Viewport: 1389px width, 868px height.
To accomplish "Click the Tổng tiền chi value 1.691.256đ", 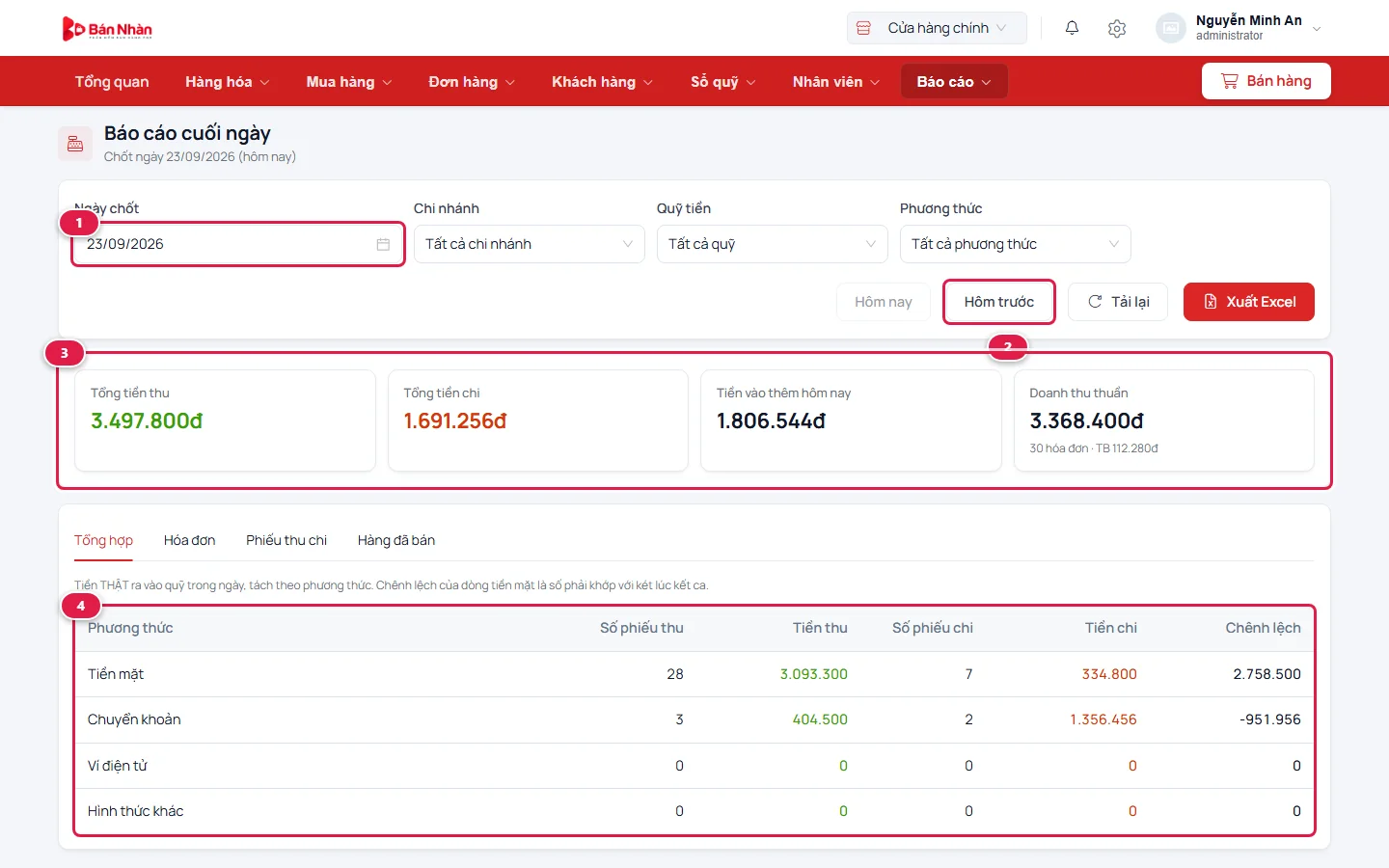I will coord(455,420).
